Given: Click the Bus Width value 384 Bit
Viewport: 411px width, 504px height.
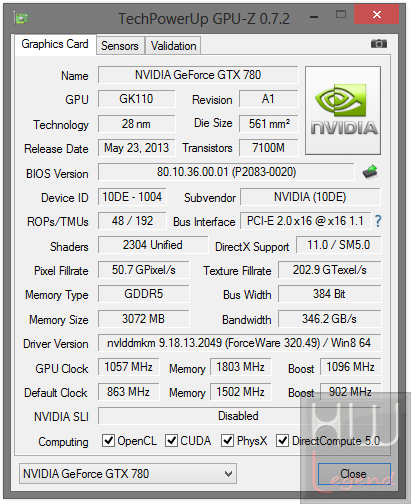Looking at the screenshot, I should click(x=330, y=294).
